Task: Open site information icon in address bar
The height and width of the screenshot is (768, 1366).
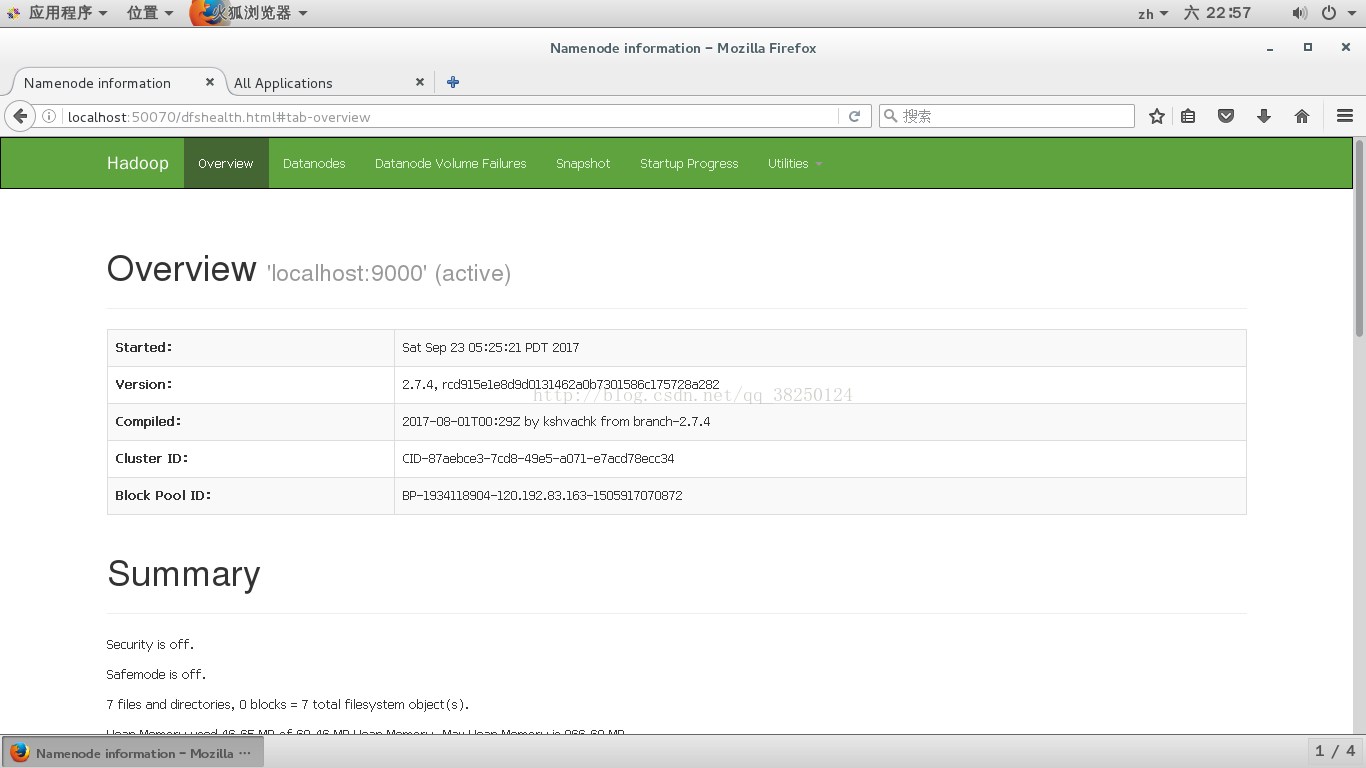Action: pyautogui.click(x=49, y=117)
